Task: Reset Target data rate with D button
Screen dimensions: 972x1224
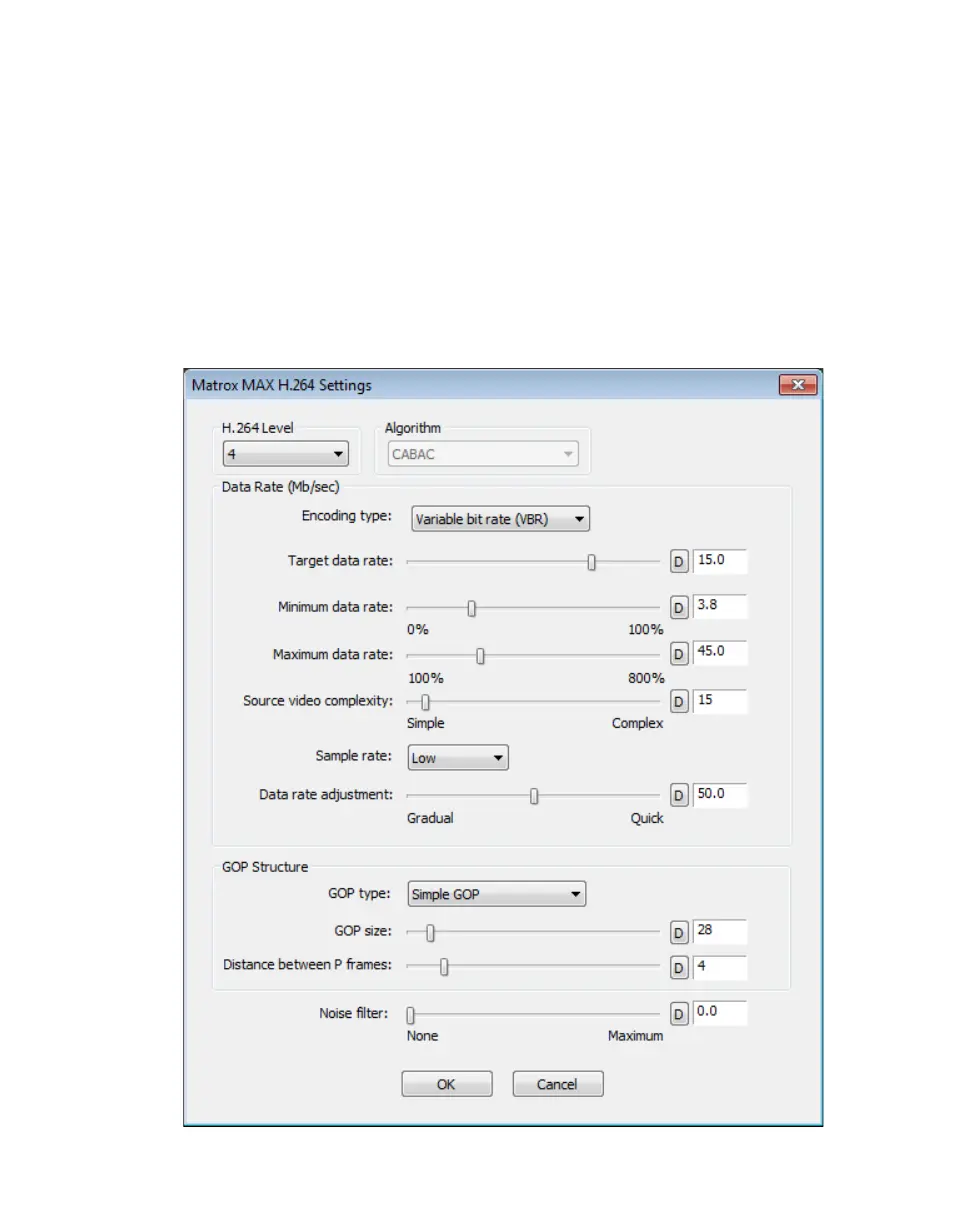Action: click(678, 562)
